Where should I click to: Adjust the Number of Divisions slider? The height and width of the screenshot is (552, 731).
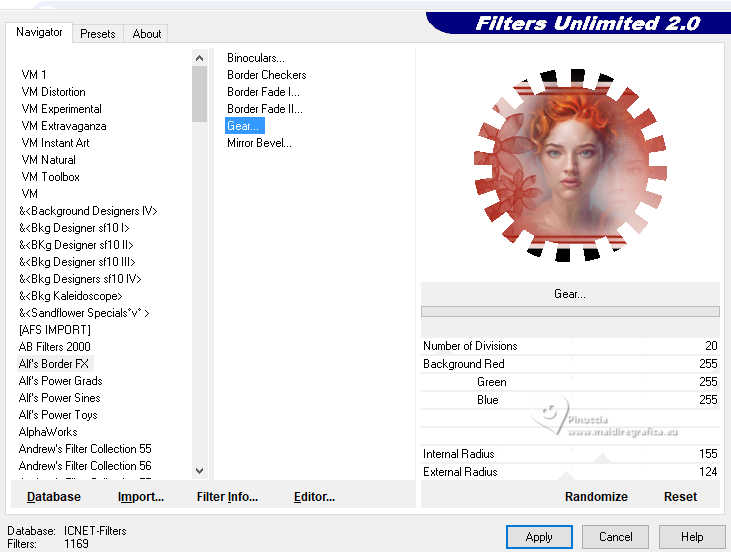(x=570, y=346)
